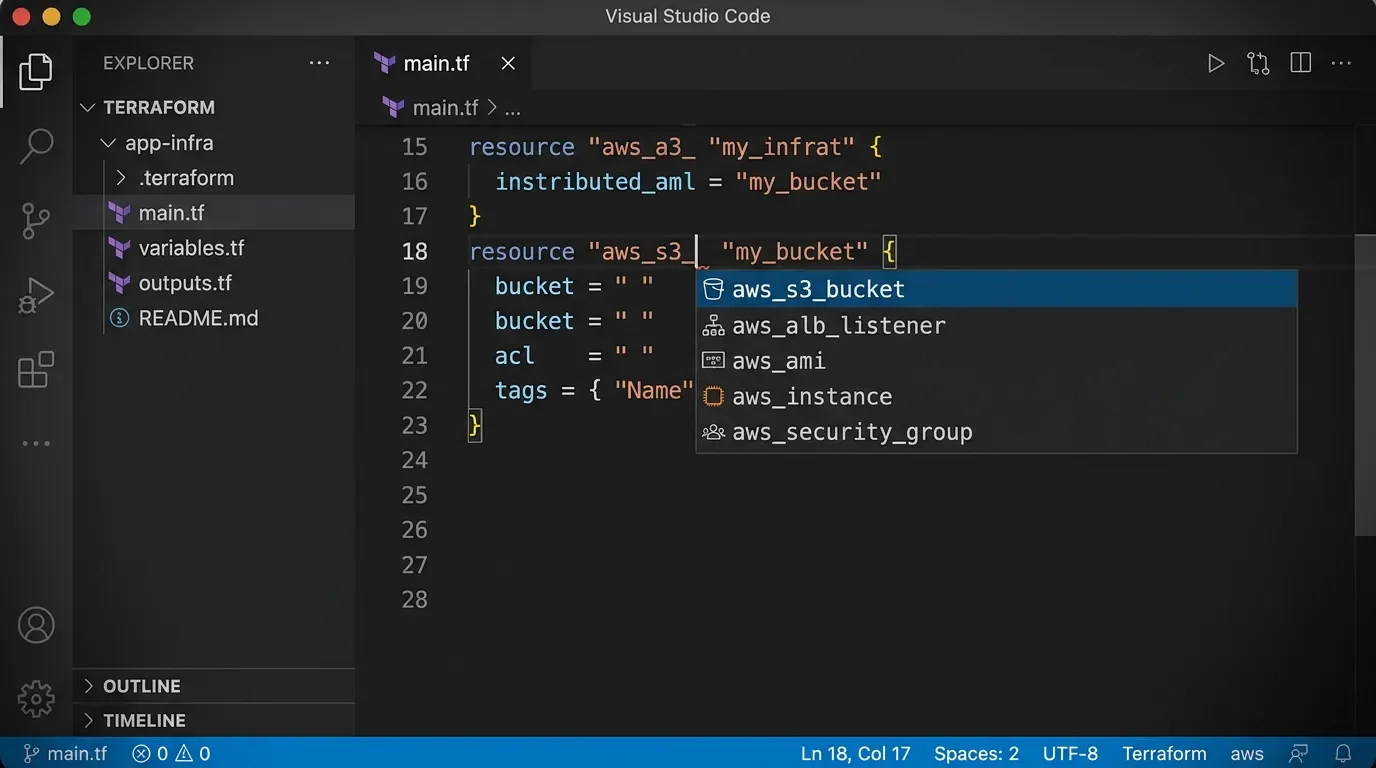The image size is (1376, 768).
Task: Click the info icon beside README.md
Action: [x=119, y=318]
